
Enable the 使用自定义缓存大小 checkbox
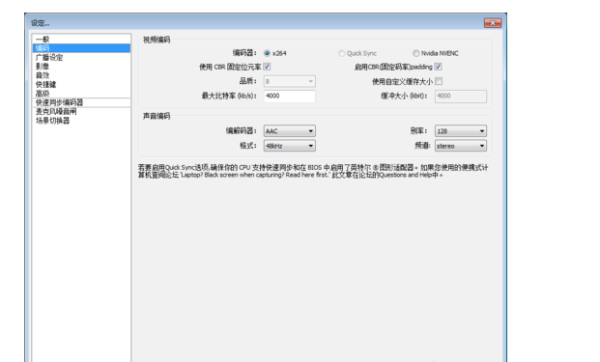pos(439,81)
